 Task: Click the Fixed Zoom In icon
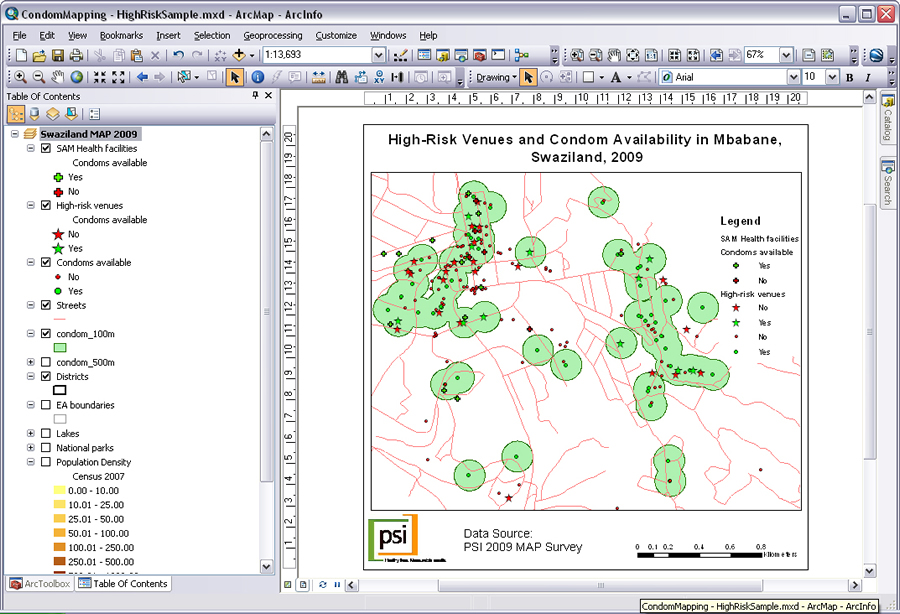click(101, 77)
